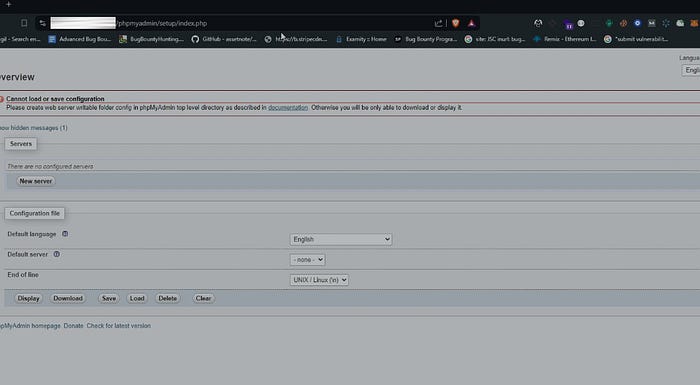The width and height of the screenshot is (700, 385).
Task: Open Examity :: Home bookmark
Action: point(361,39)
